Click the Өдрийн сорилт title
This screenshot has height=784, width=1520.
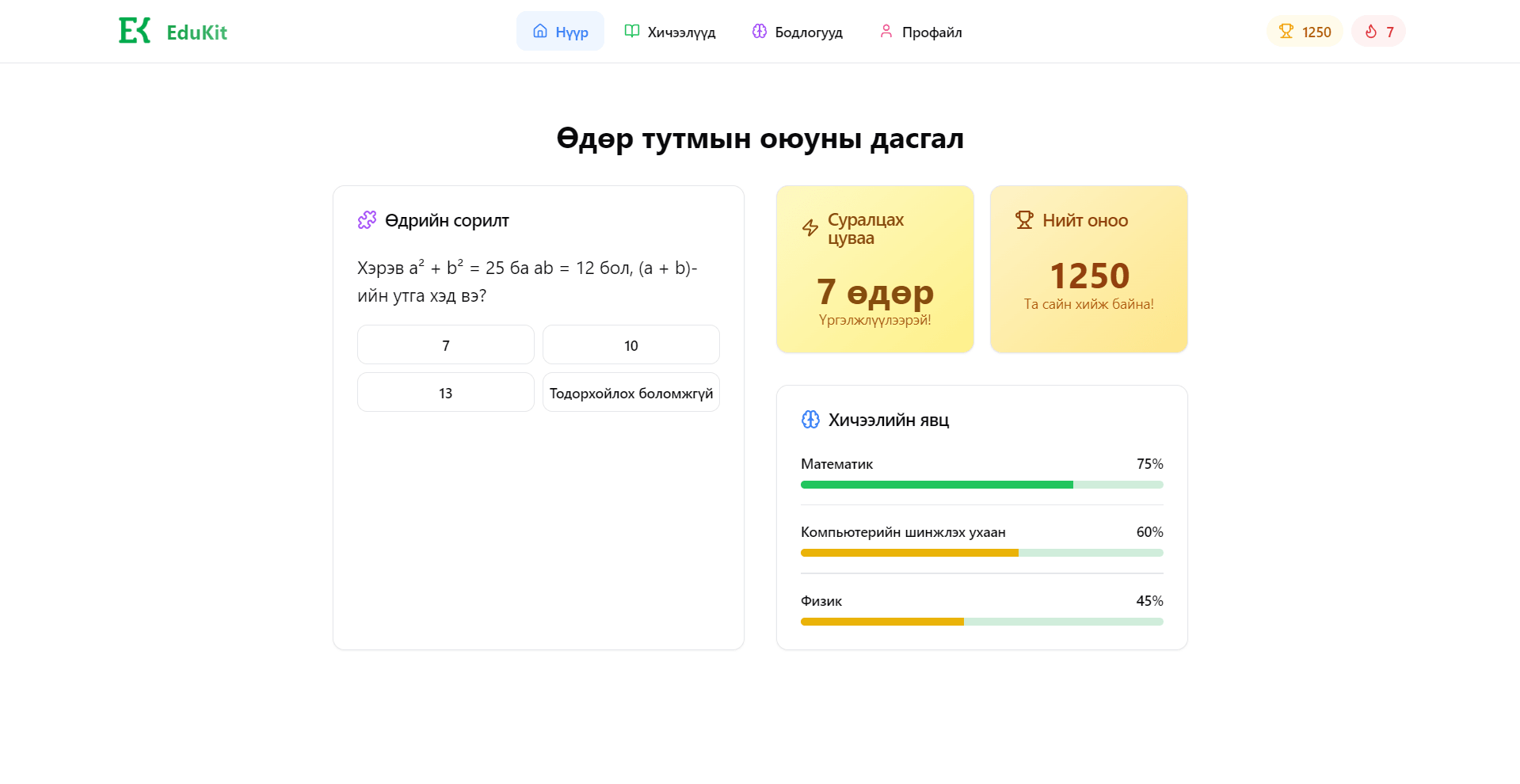(447, 220)
